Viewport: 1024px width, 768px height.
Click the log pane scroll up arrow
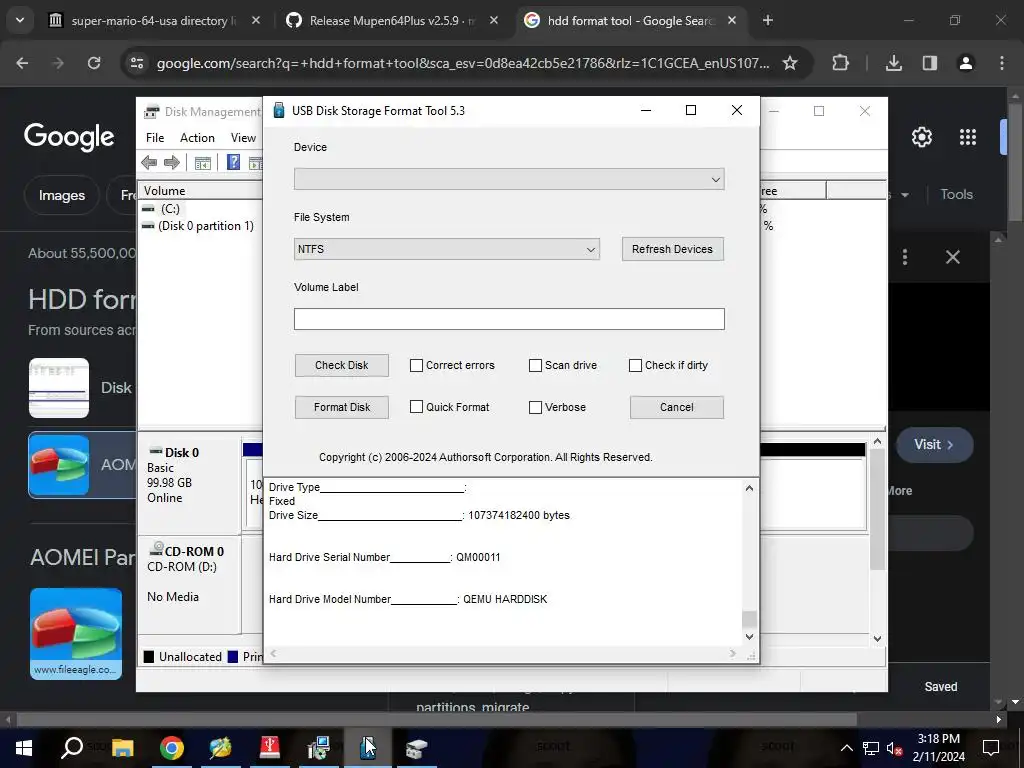pyautogui.click(x=749, y=488)
